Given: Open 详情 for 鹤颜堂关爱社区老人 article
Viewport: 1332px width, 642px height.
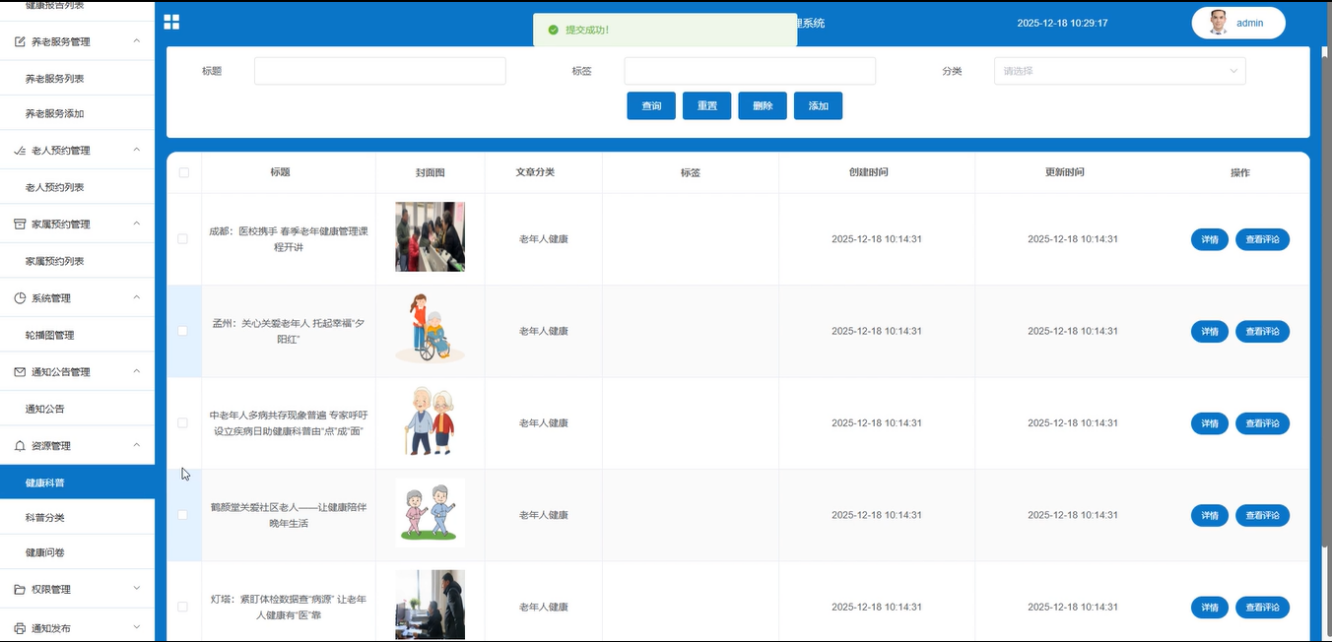Looking at the screenshot, I should (1209, 516).
